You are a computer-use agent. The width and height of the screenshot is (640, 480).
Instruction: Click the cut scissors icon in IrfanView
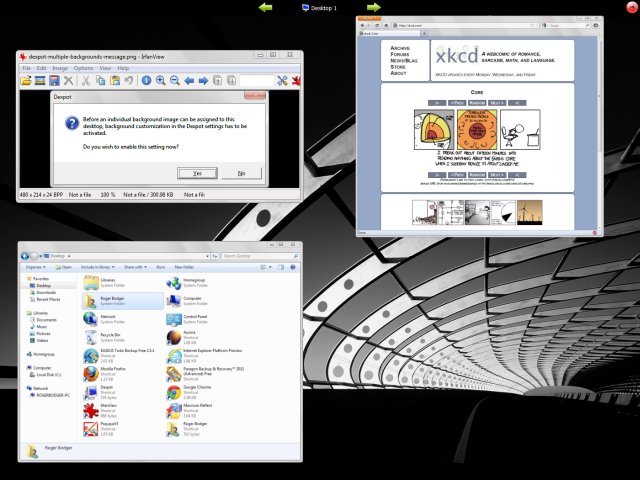coord(87,80)
